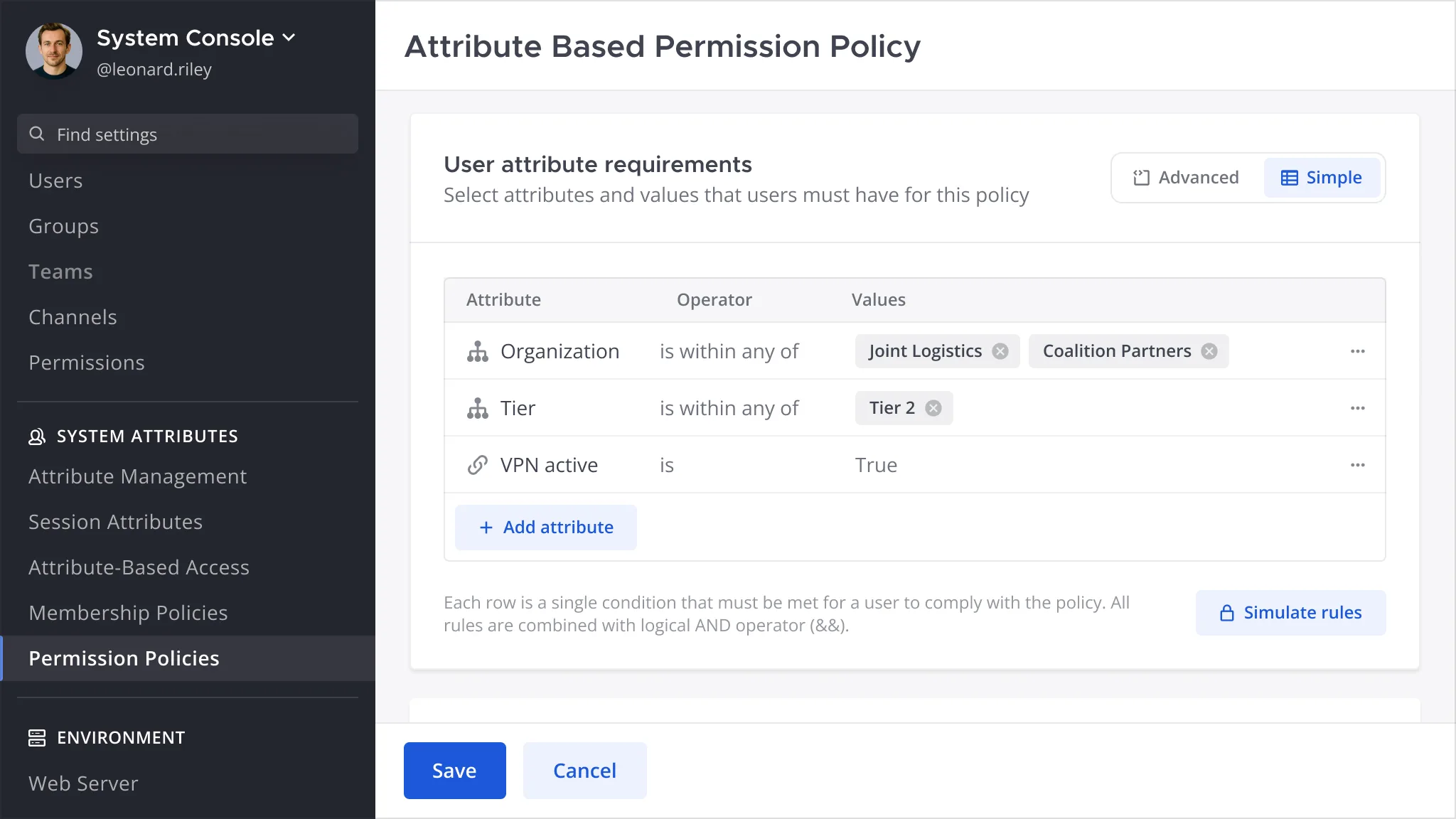The image size is (1456, 819).
Task: Click the Attribute column header
Action: (x=503, y=300)
